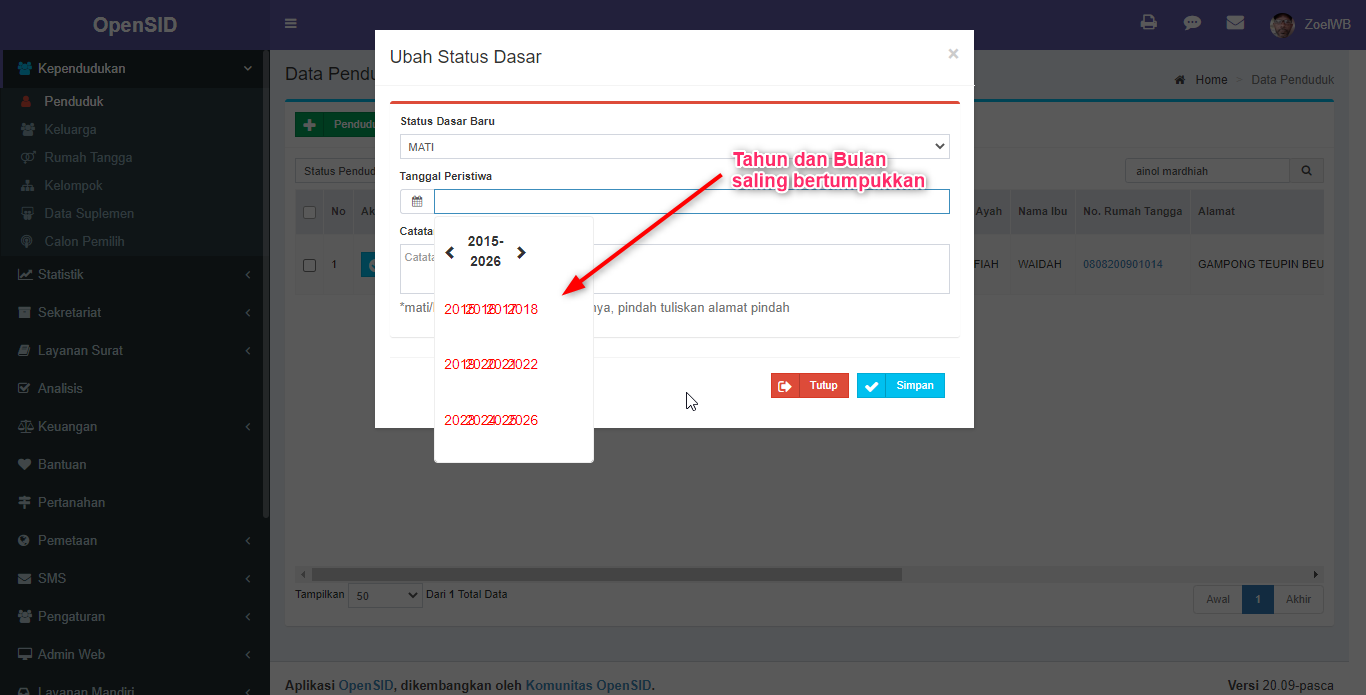The height and width of the screenshot is (695, 1366).
Task: Check the row 1 checkbox
Action: coord(310,265)
